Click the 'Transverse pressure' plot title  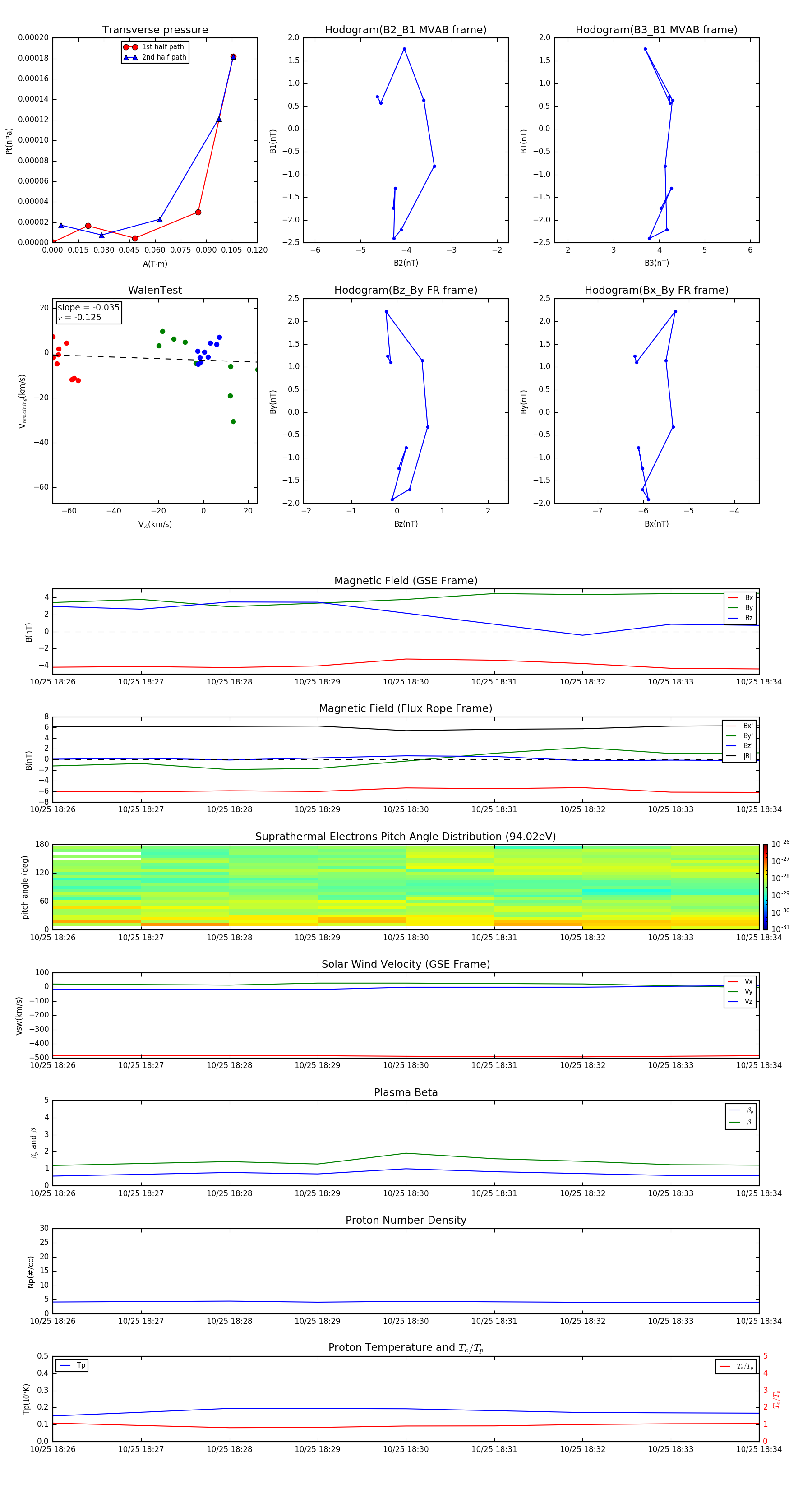(155, 30)
